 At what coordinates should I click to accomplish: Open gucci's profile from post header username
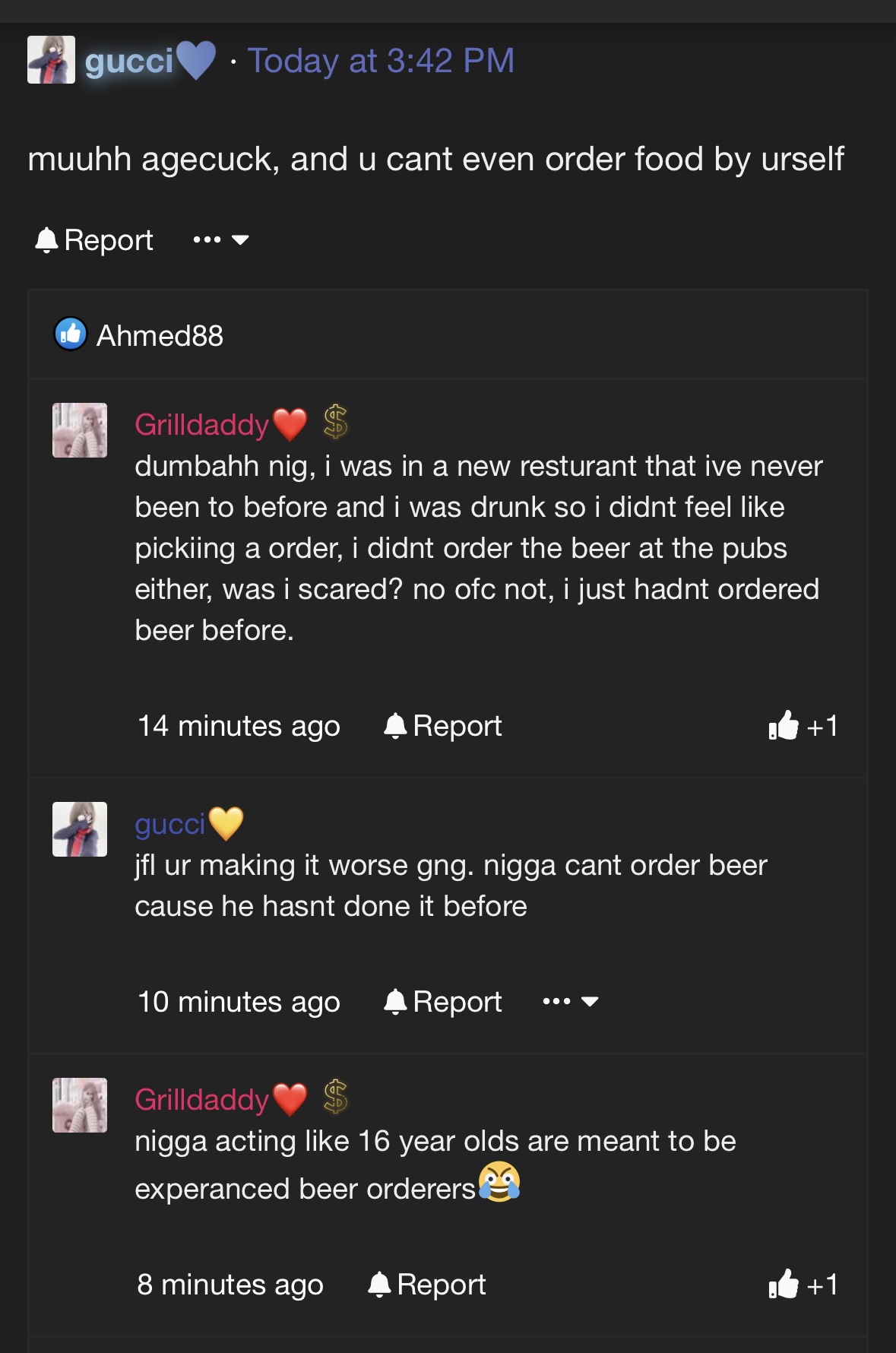(x=129, y=61)
